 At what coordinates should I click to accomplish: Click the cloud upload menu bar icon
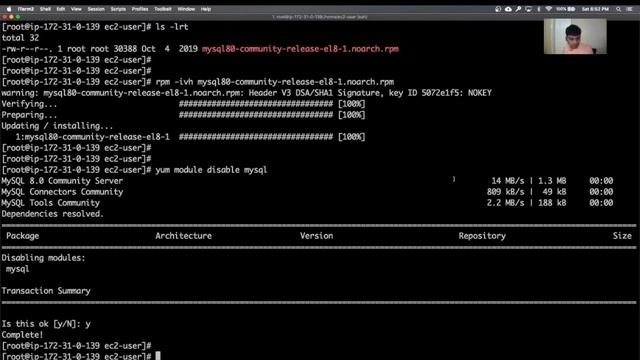(x=508, y=9)
